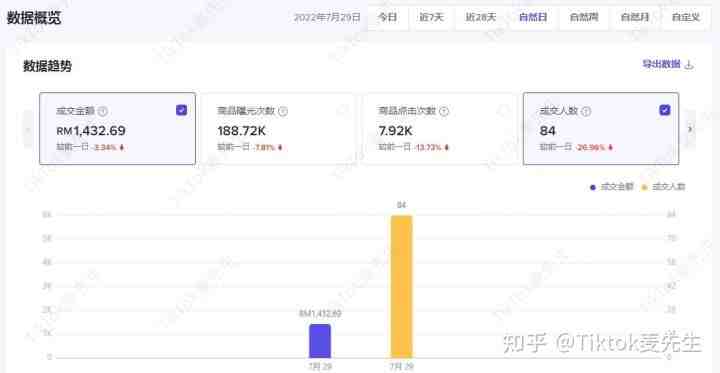720x373 pixels.
Task: Select the 商品点击次数 metric card
Action: pyautogui.click(x=439, y=129)
